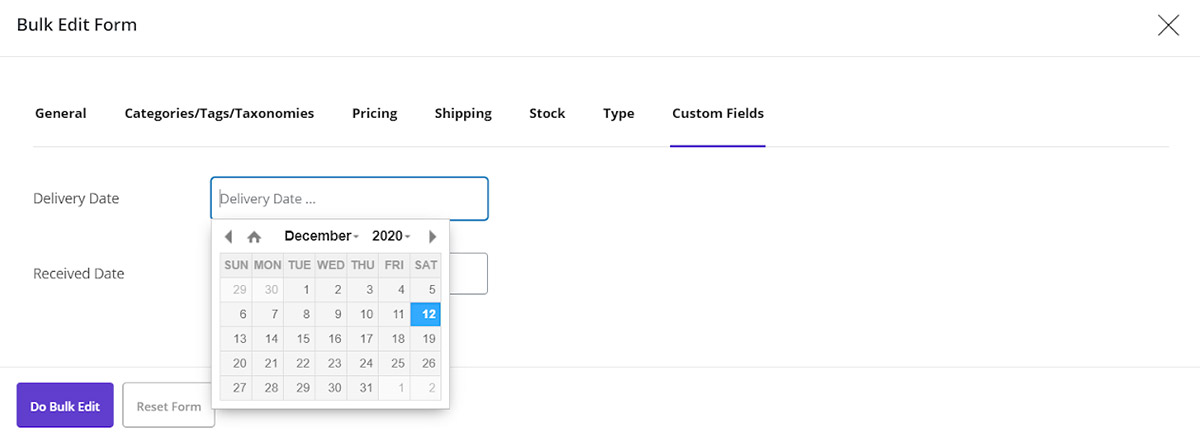1200x438 pixels.
Task: Click the Reset Form button
Action: tap(168, 406)
